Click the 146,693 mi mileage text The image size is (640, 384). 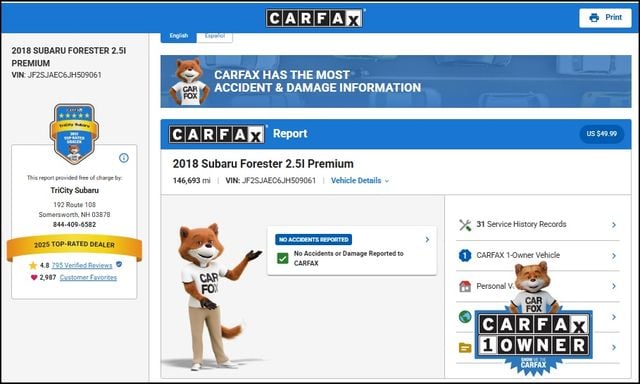[191, 180]
